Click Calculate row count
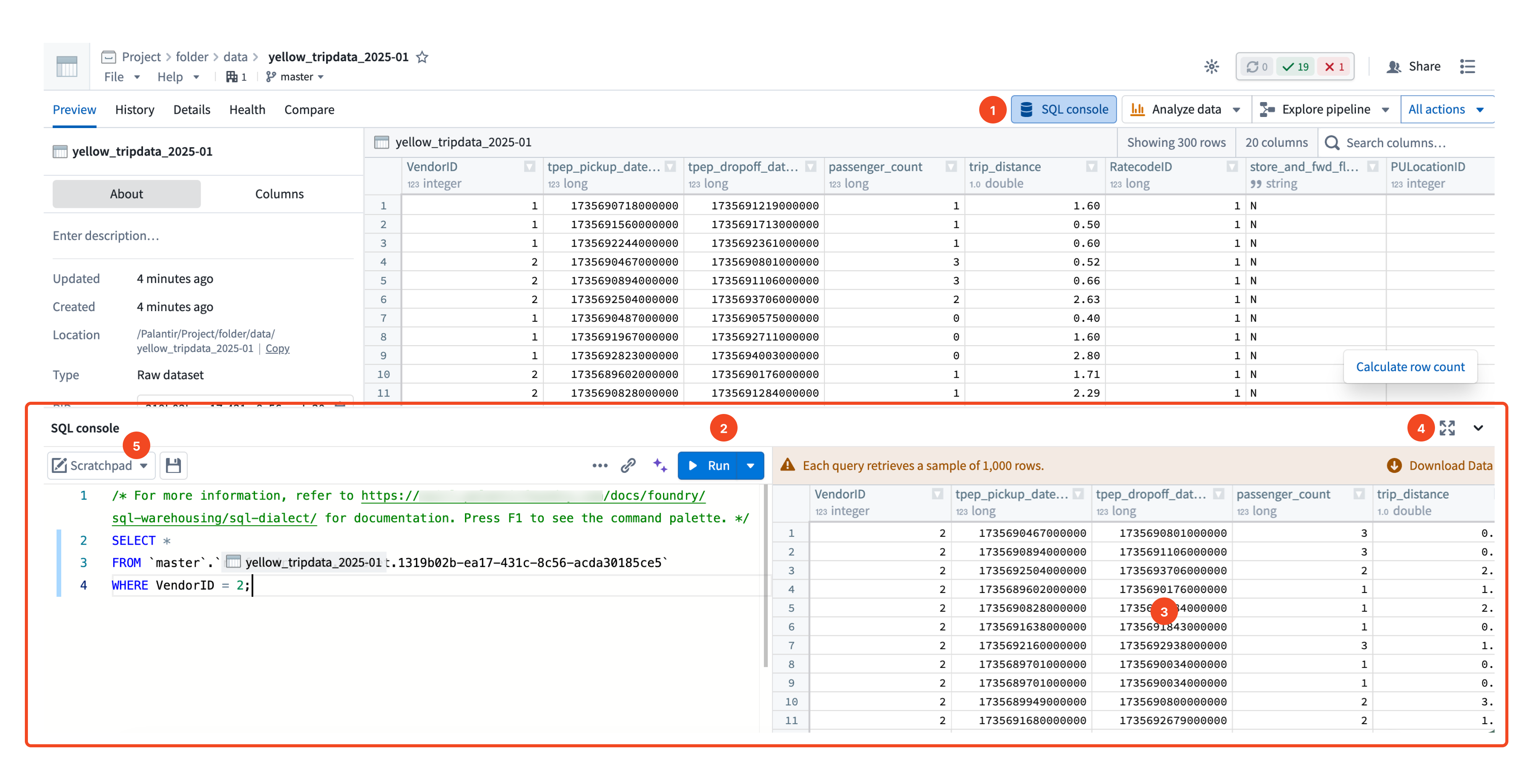The image size is (1534, 784). [1410, 367]
